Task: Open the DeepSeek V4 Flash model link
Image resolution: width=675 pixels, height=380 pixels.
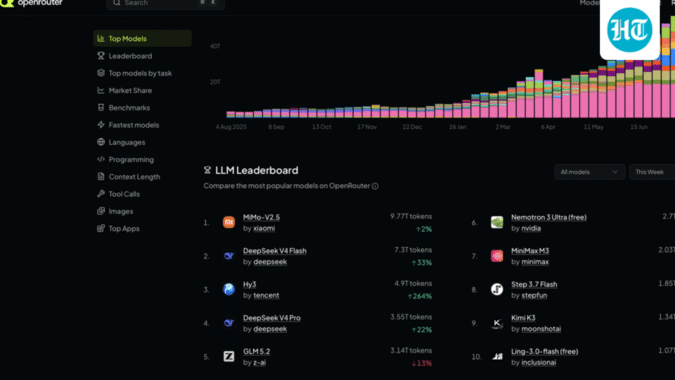Action: (275, 250)
